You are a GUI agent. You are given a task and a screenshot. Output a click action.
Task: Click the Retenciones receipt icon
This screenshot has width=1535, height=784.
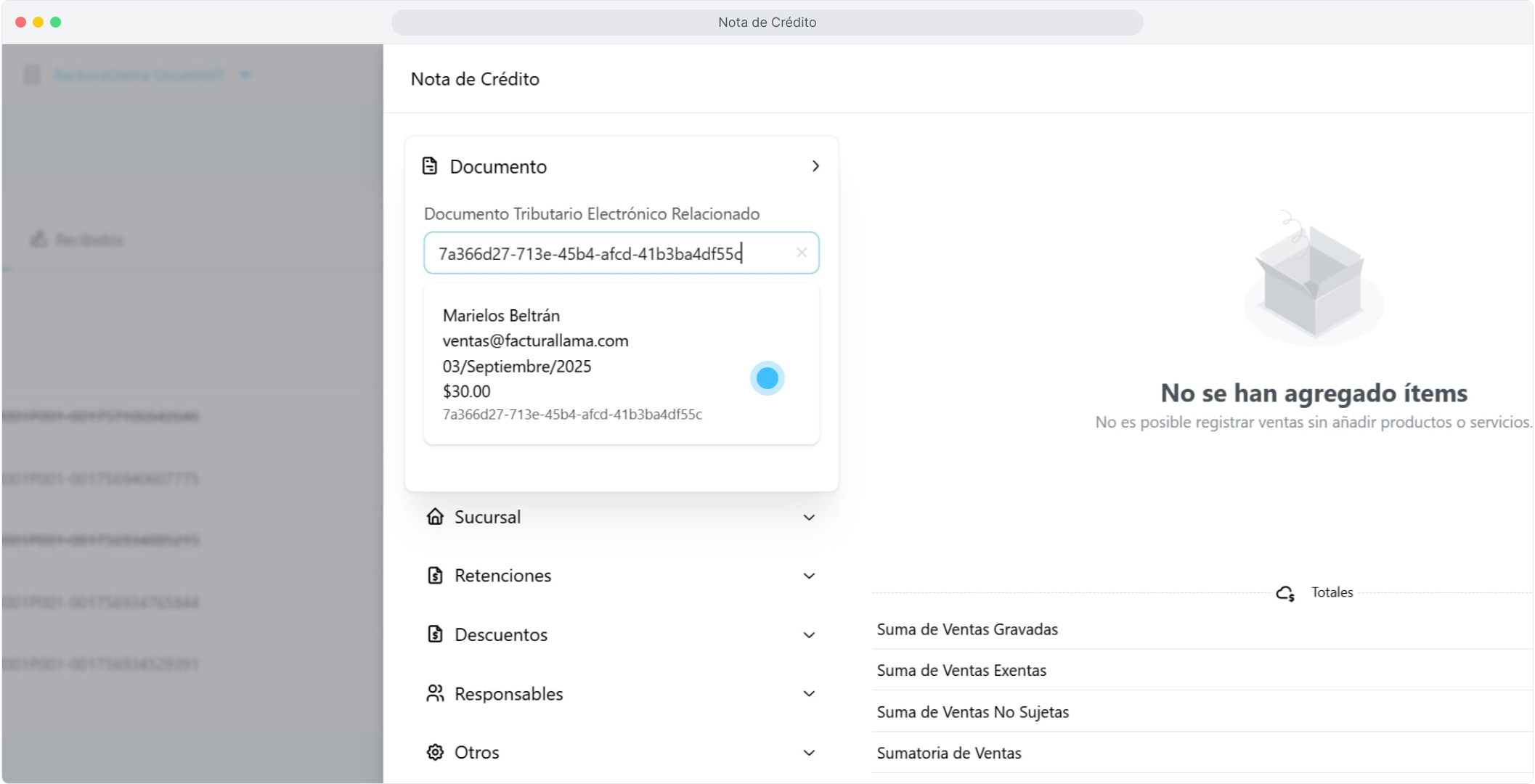[x=435, y=576]
